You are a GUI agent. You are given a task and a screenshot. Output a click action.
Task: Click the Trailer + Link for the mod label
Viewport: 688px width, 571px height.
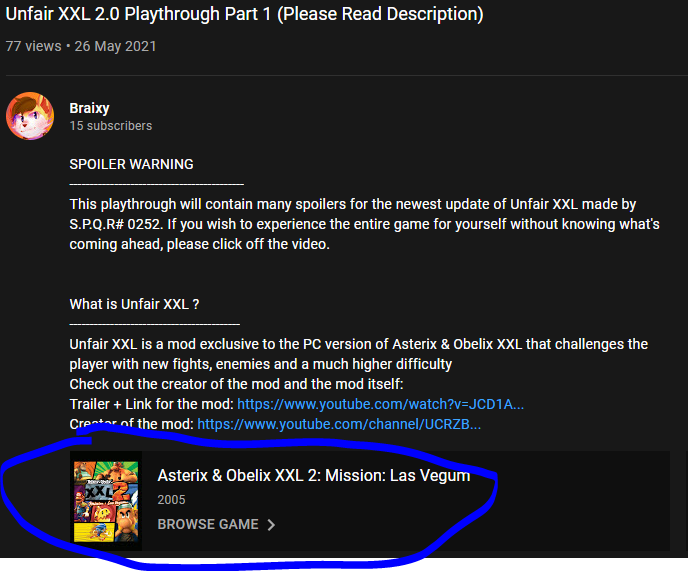pyautogui.click(x=151, y=404)
